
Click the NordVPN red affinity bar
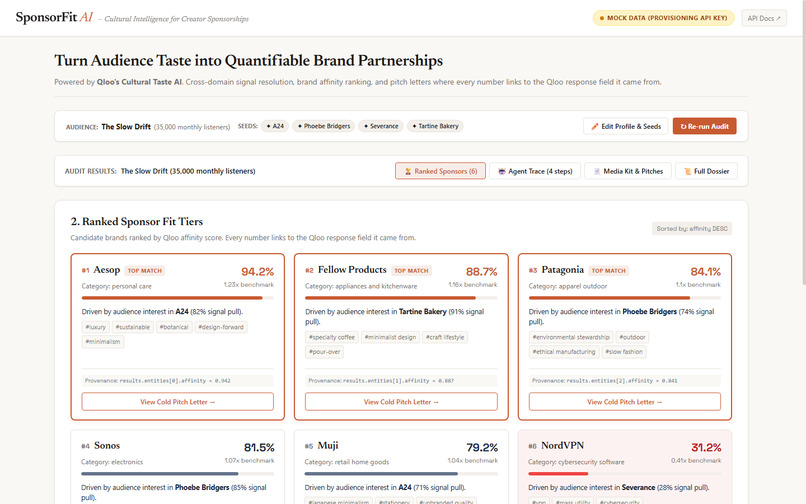click(x=558, y=474)
